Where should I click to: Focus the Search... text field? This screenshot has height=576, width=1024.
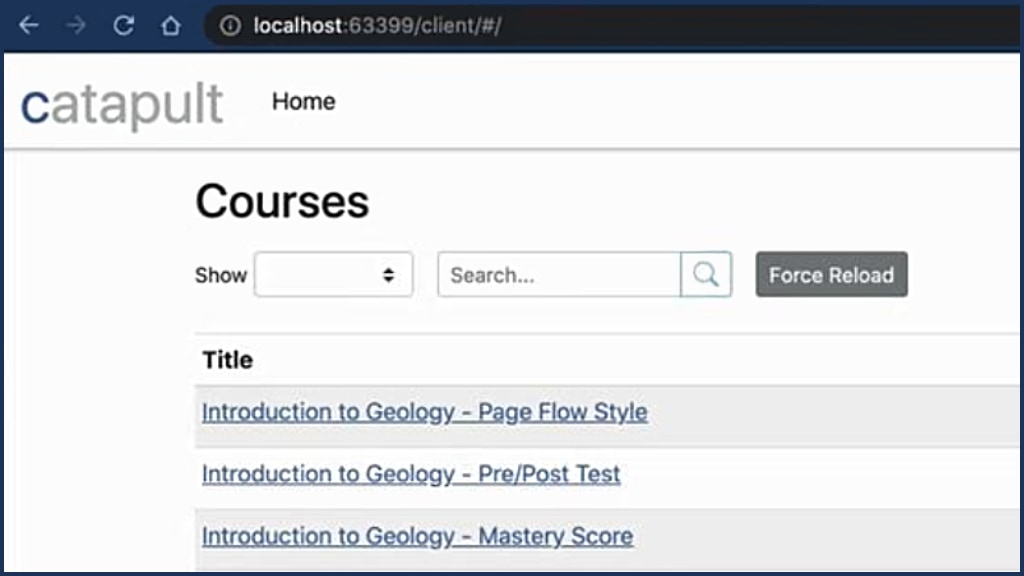[559, 275]
